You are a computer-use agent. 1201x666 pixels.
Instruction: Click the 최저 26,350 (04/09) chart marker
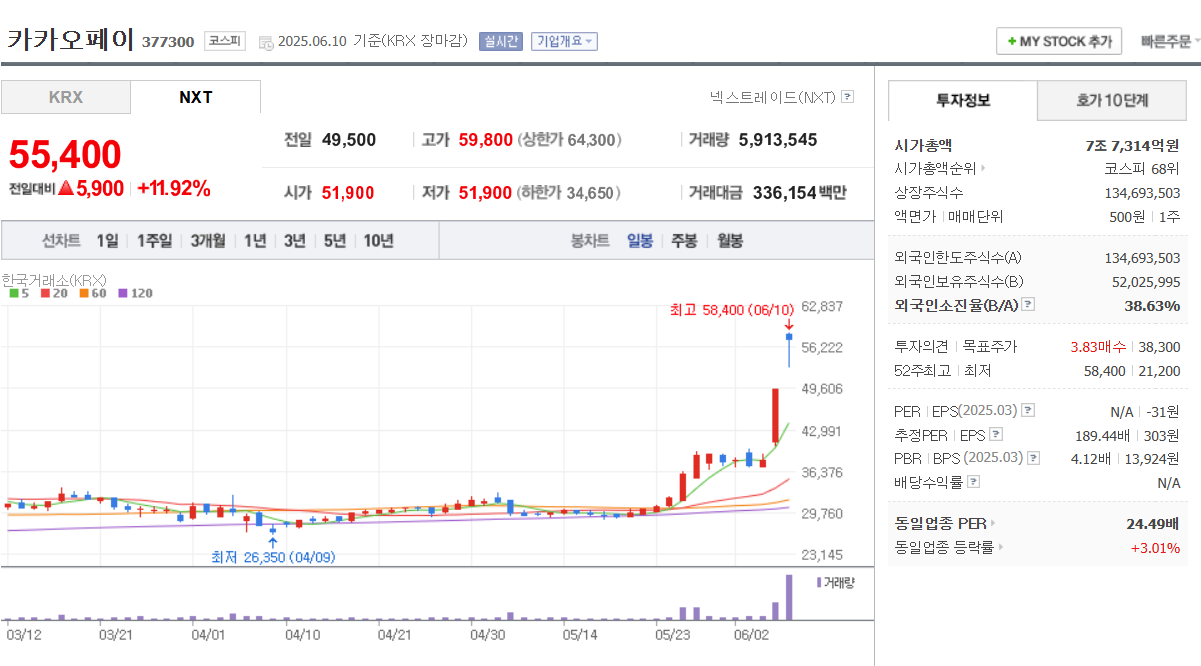tap(273, 557)
